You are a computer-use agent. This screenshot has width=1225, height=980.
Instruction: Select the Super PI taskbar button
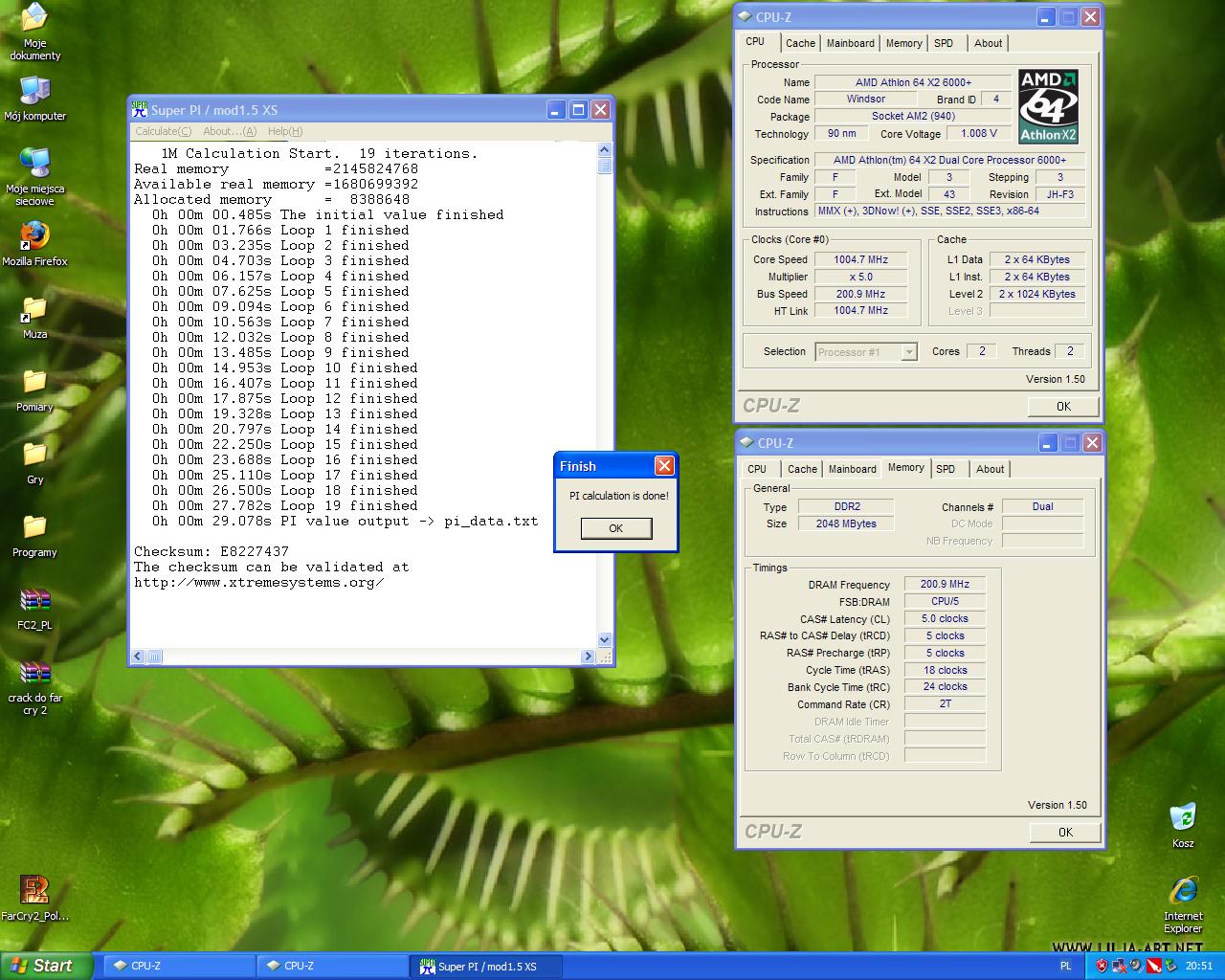coord(486,967)
